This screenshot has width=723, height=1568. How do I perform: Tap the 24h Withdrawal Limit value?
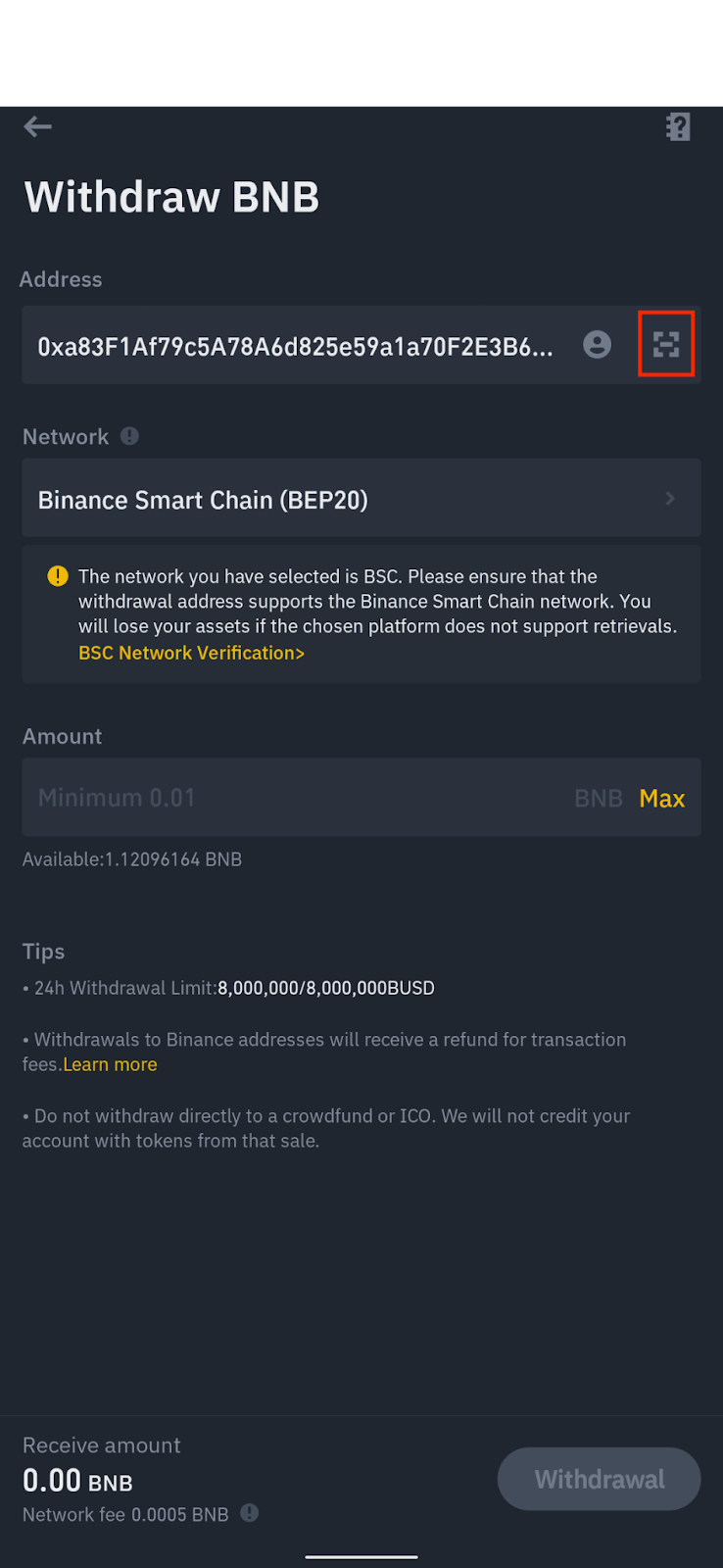[x=325, y=988]
